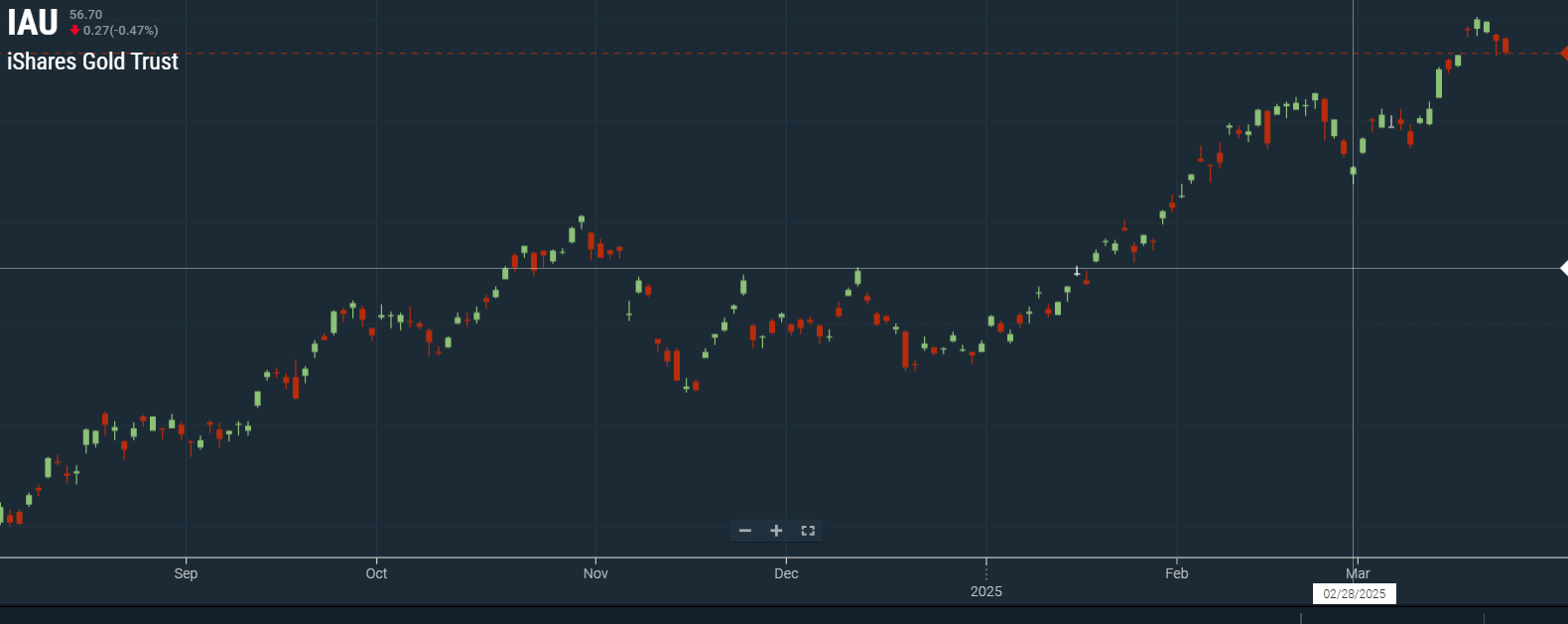This screenshot has width=1568, height=624.
Task: Select the Oct axis label
Action: pos(376,573)
